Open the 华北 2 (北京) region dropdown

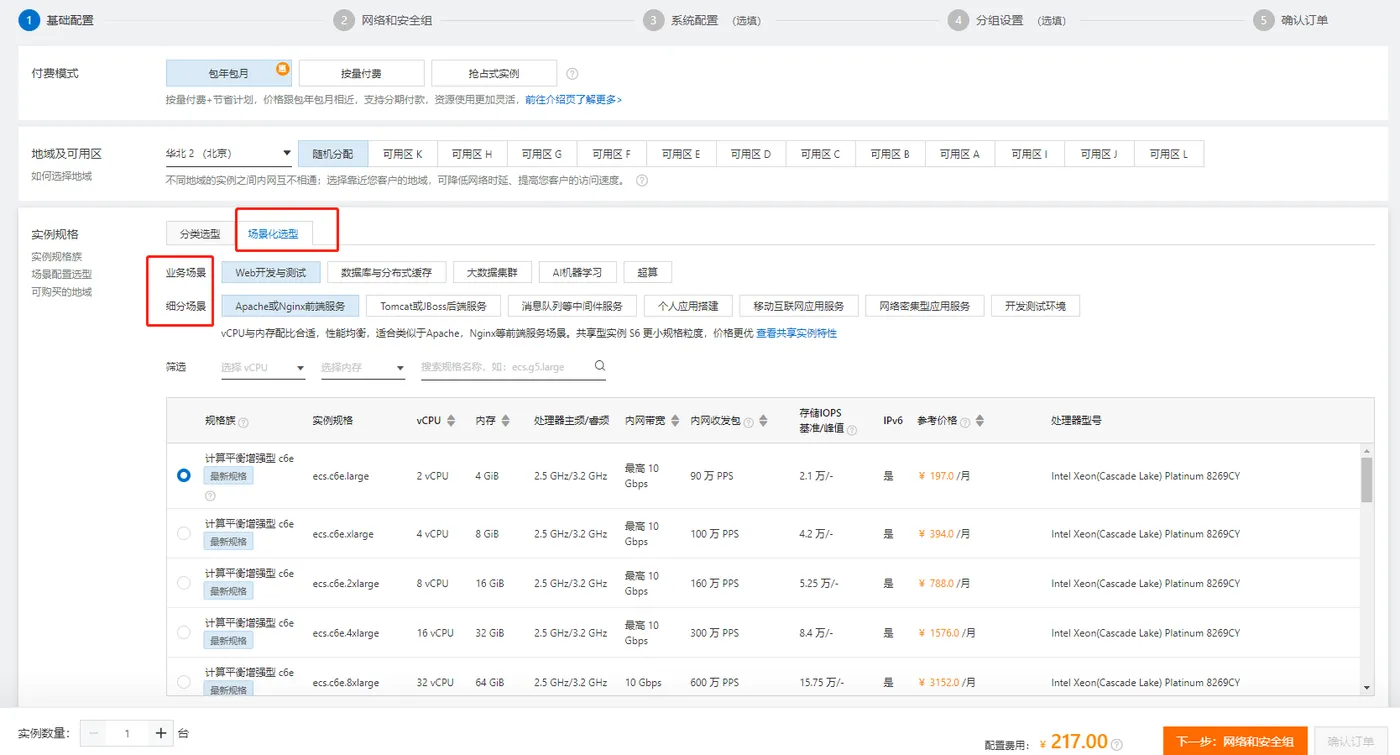point(229,154)
